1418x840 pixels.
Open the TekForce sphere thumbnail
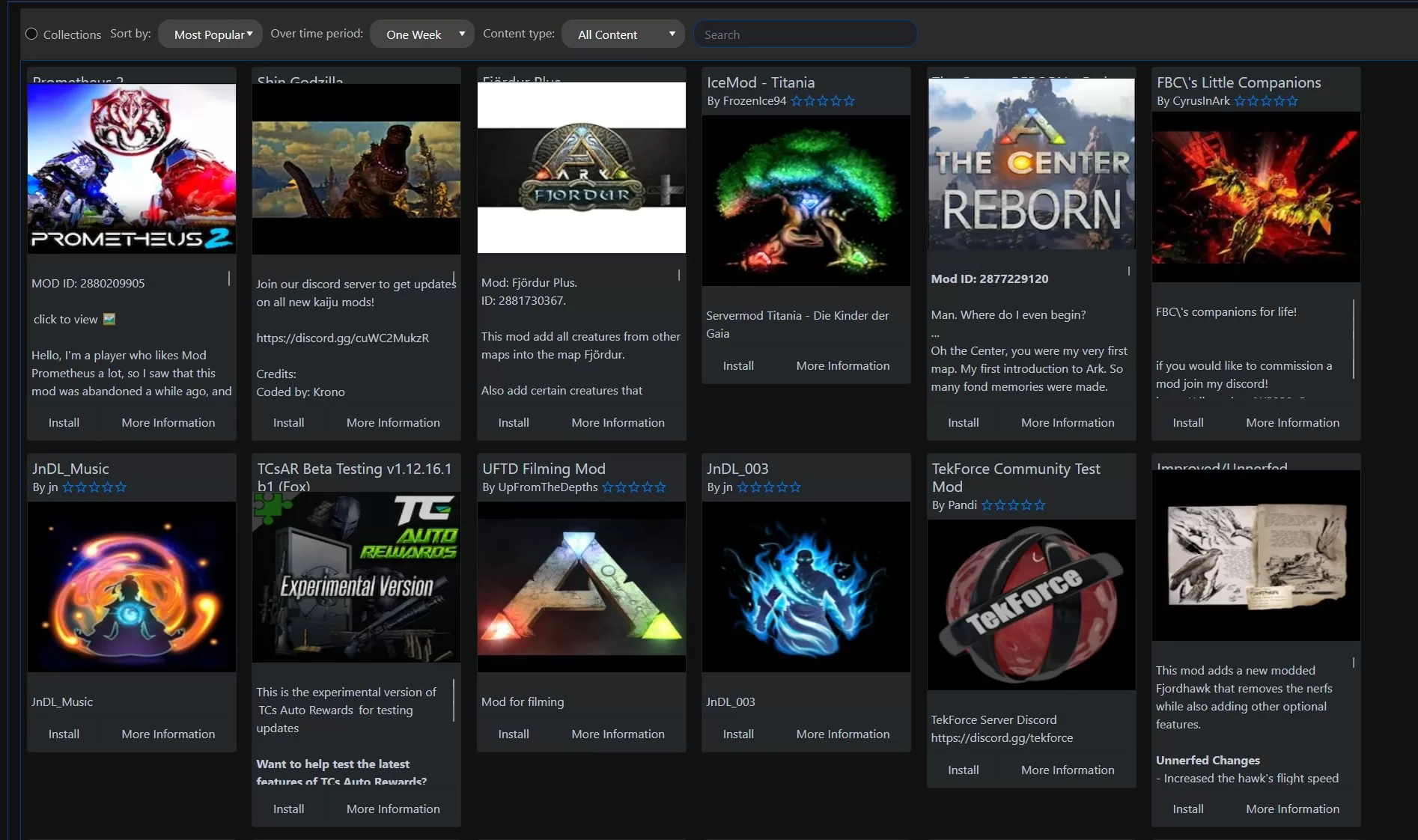click(1032, 605)
